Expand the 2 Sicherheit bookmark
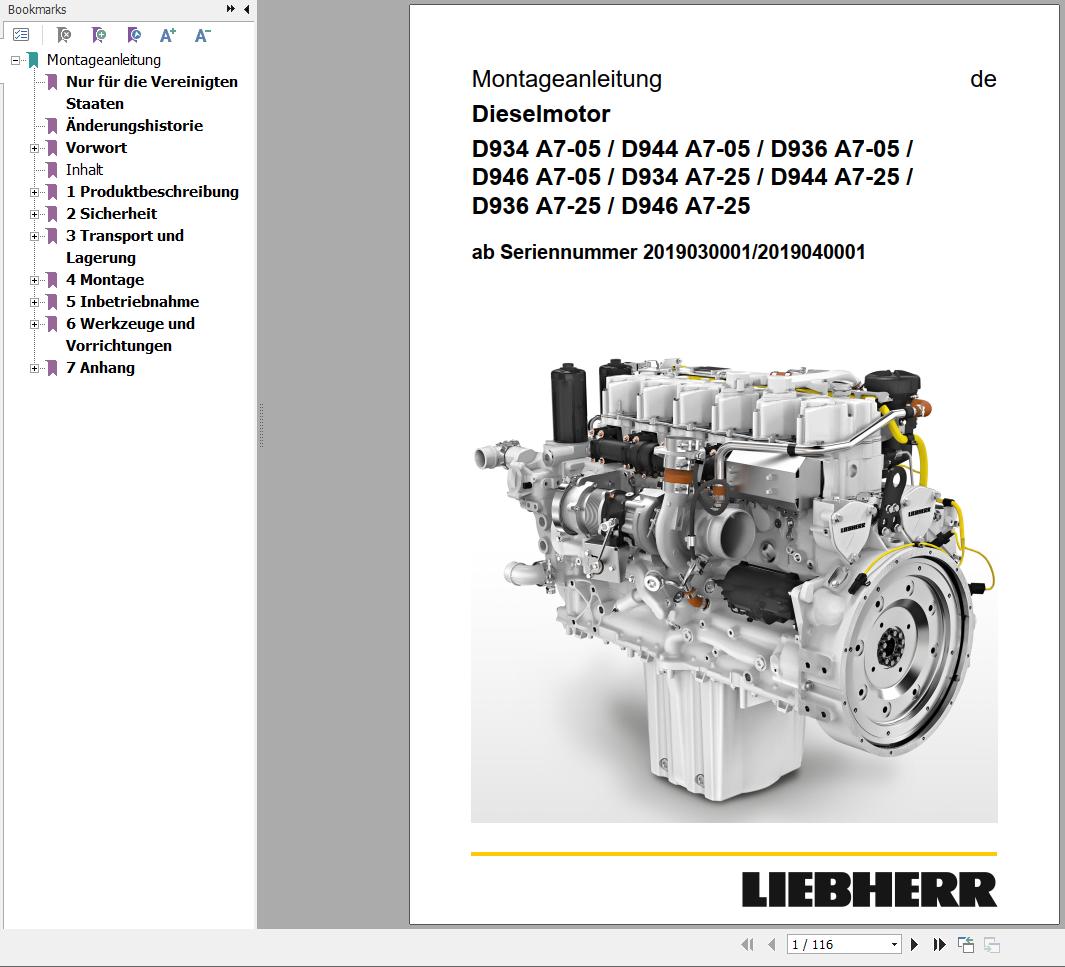Viewport: 1065px width, 967px height. [x=34, y=214]
